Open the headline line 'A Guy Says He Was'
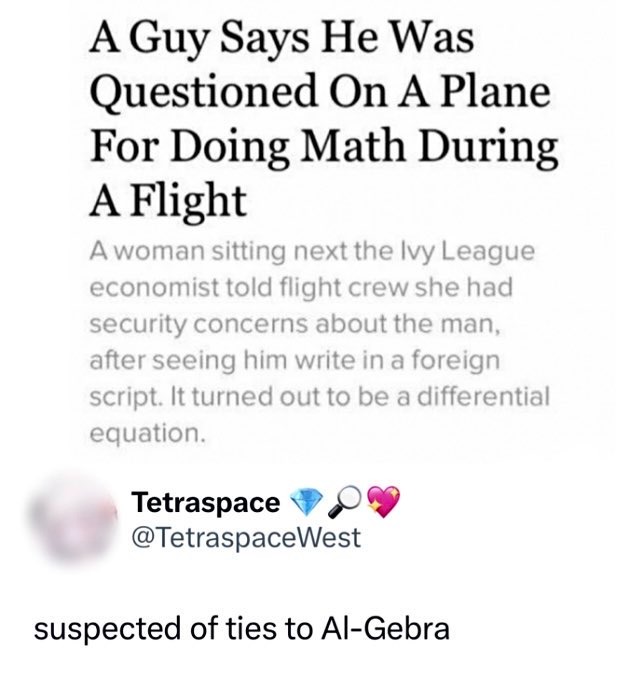Screen dimensions: 620x676 point(282,39)
